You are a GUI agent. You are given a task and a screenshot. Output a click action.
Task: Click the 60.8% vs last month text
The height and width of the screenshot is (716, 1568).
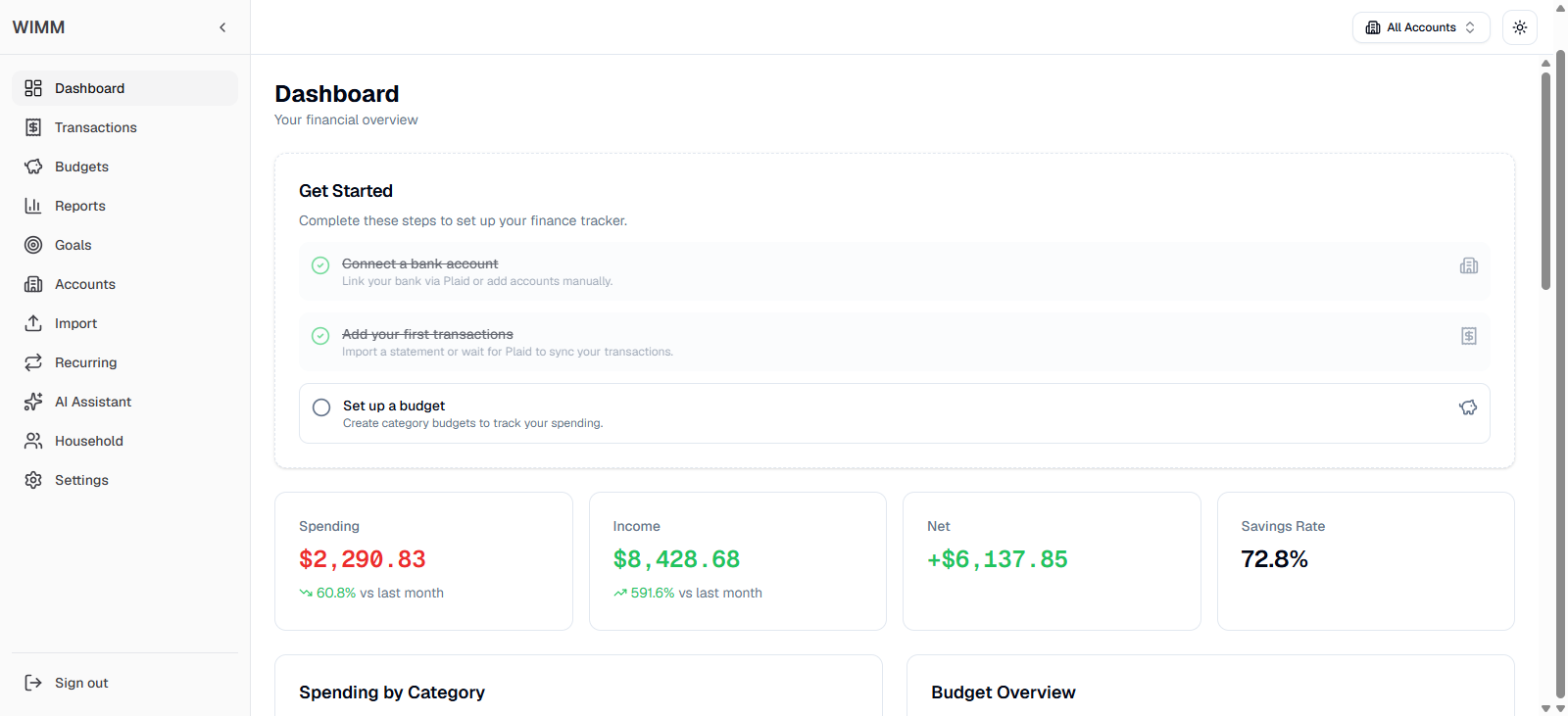click(x=380, y=593)
